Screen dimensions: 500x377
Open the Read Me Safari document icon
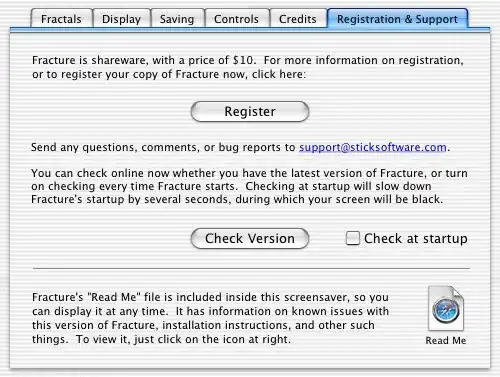(x=446, y=308)
